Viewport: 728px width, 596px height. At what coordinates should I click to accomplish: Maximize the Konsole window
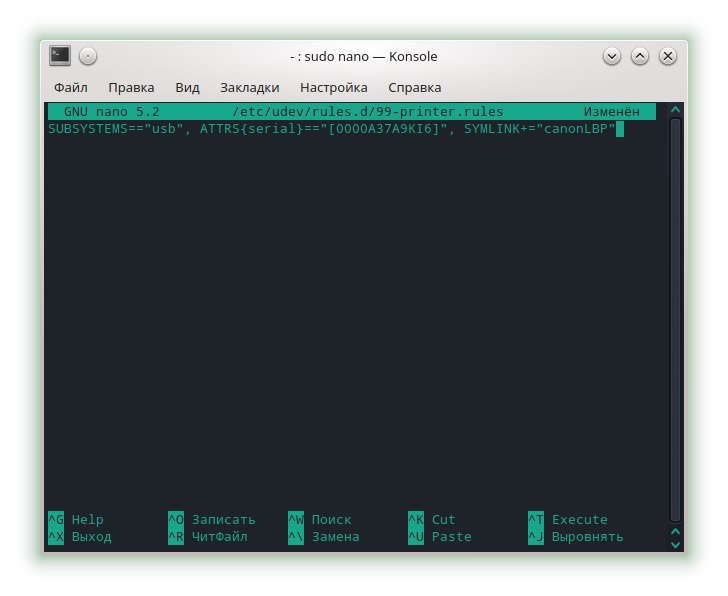click(x=640, y=57)
